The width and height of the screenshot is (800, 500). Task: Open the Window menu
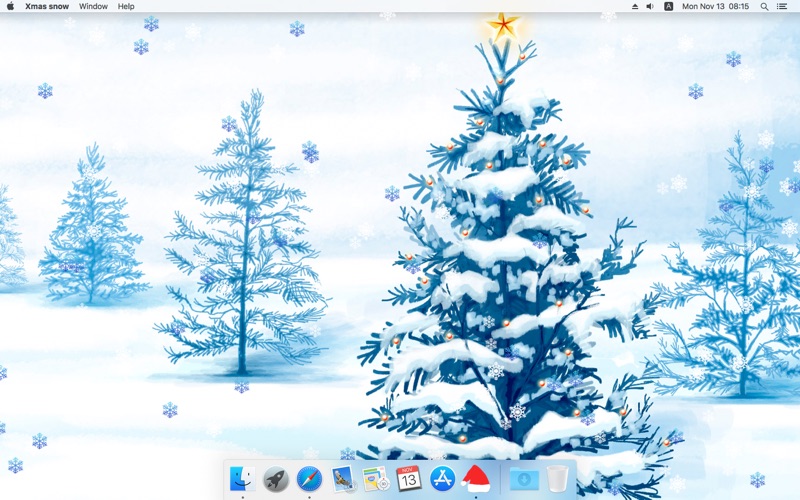pyautogui.click(x=93, y=6)
